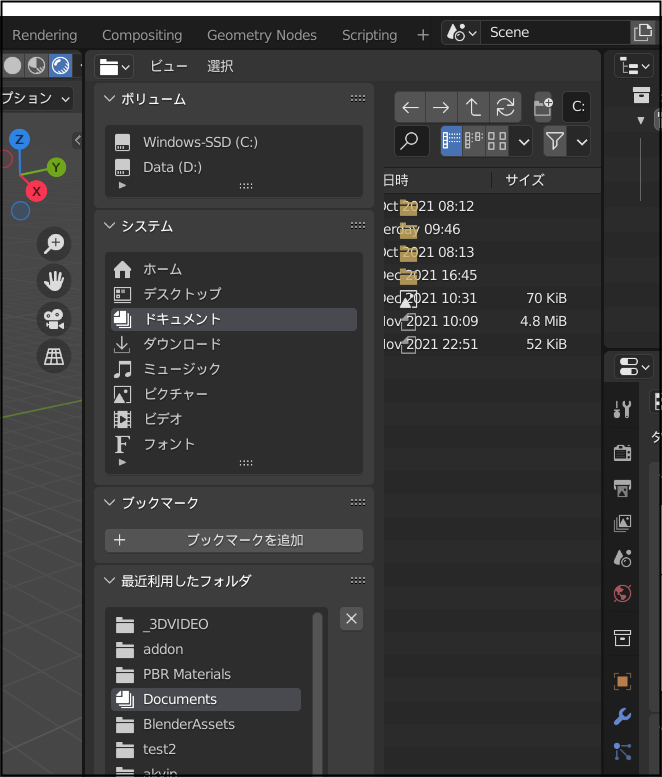Open recent folder PBR Materials
Screen dimensions: 662x777
point(206,674)
